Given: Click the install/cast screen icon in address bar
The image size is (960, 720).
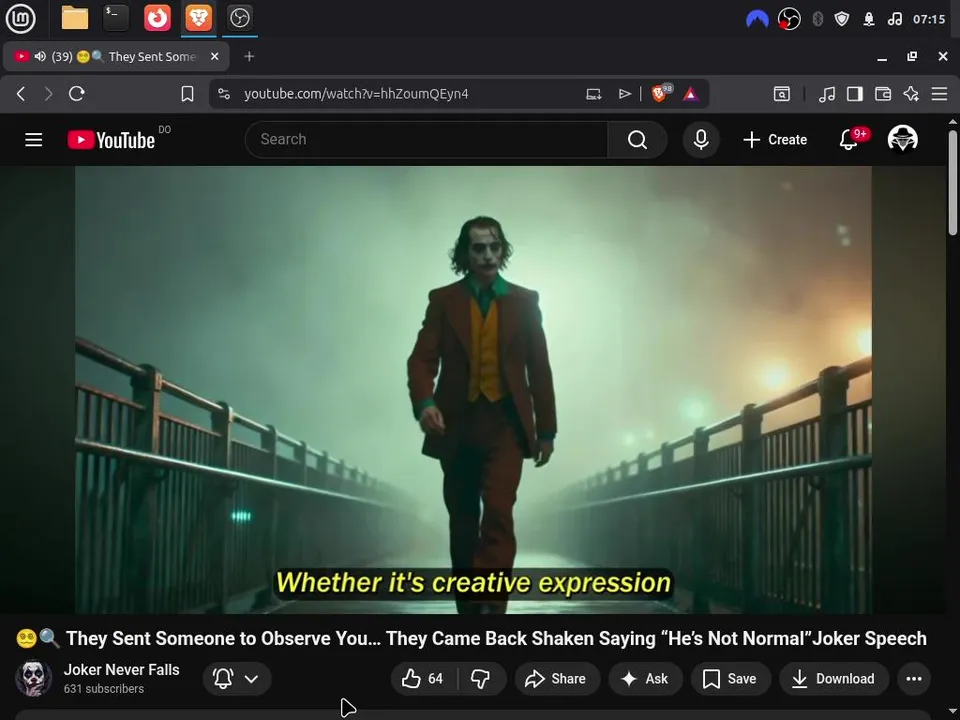Looking at the screenshot, I should [593, 94].
